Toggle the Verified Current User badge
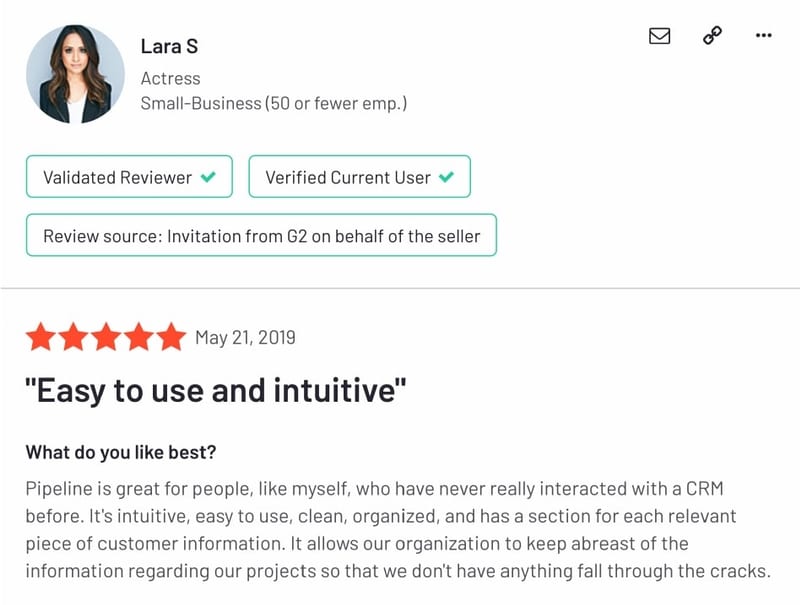 (360, 176)
